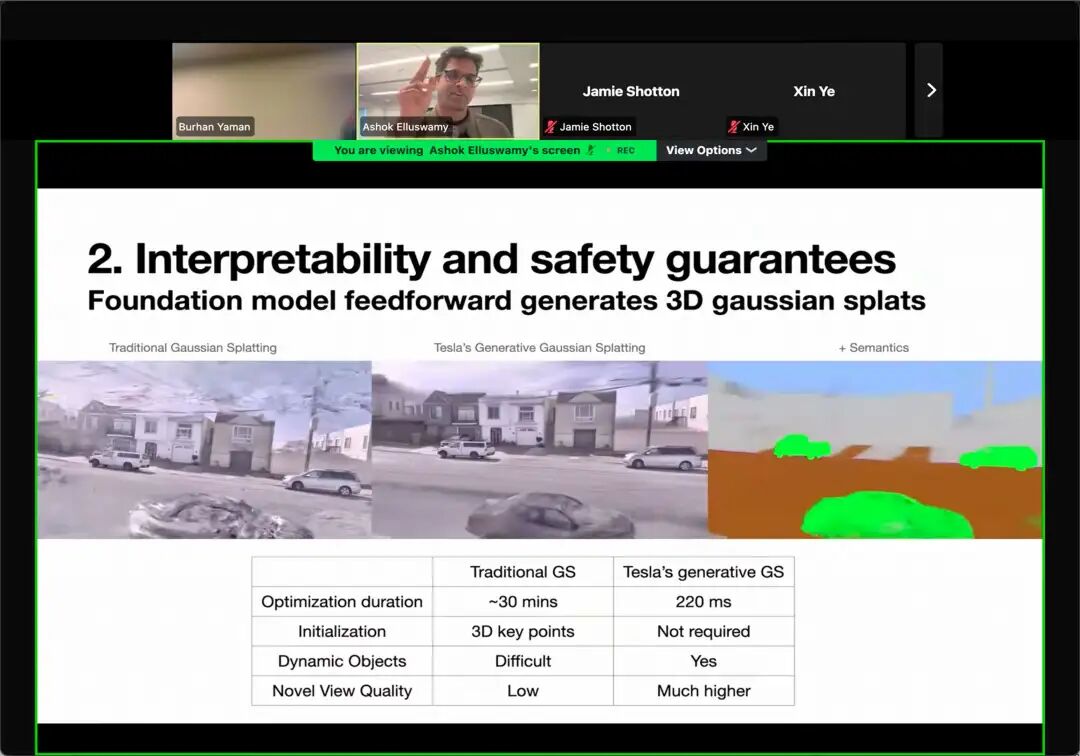Screen dimensions: 1080x756
Task: Click the 'Novel View Quality' row label
Action: (342, 691)
